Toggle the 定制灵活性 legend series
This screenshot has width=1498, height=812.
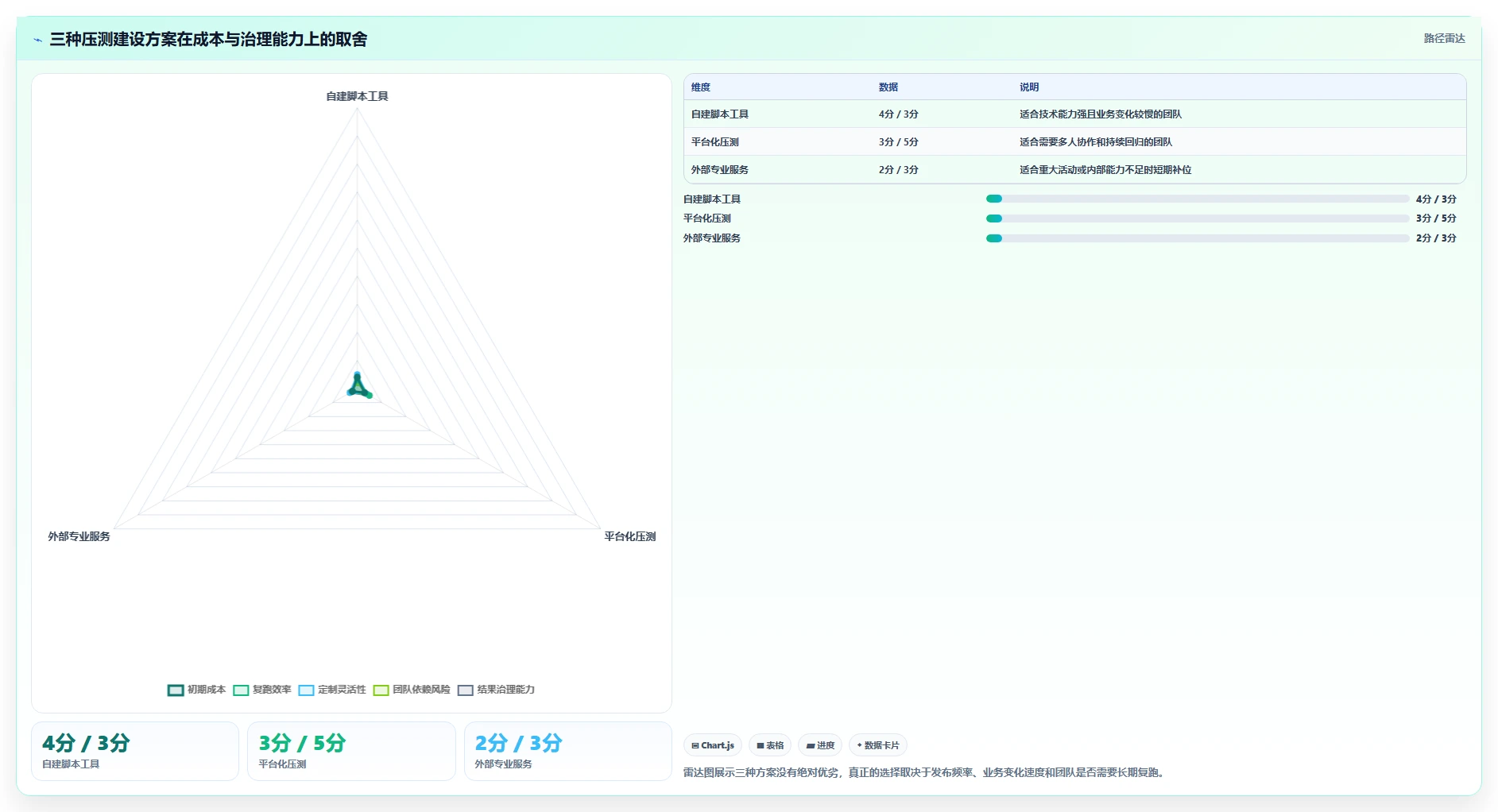[332, 690]
